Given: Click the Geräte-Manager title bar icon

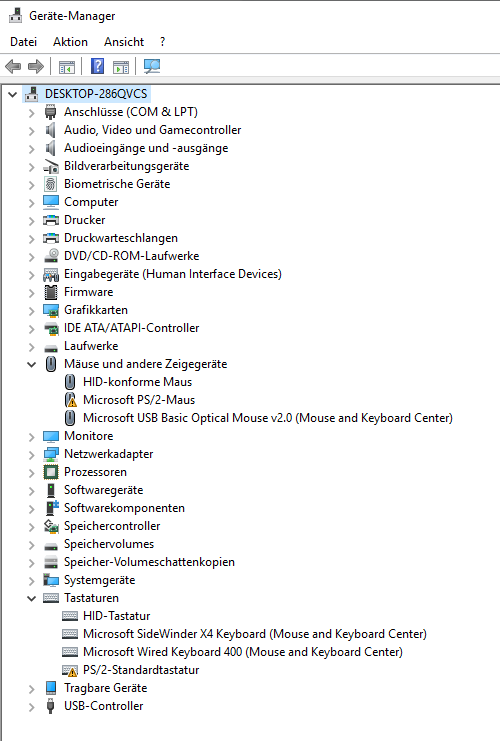Looking at the screenshot, I should click(15, 16).
